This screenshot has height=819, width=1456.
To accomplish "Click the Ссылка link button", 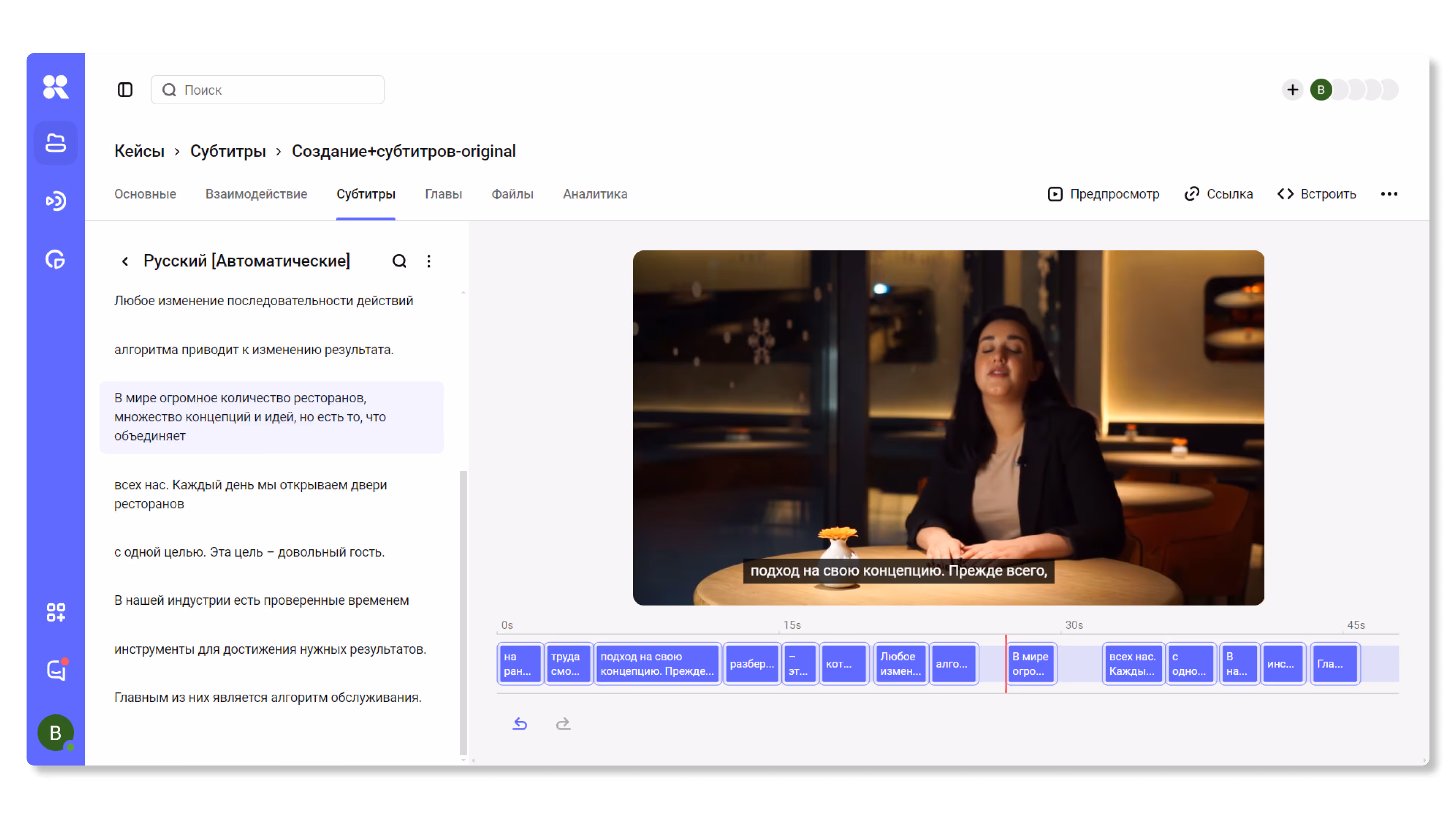I will click(x=1218, y=194).
